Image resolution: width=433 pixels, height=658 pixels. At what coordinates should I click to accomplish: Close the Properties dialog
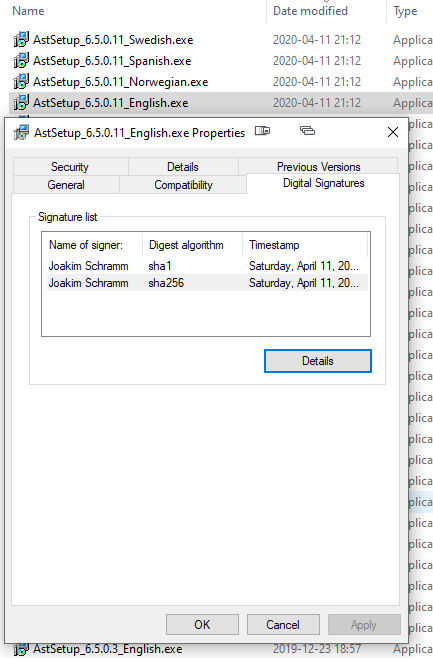[x=393, y=132]
